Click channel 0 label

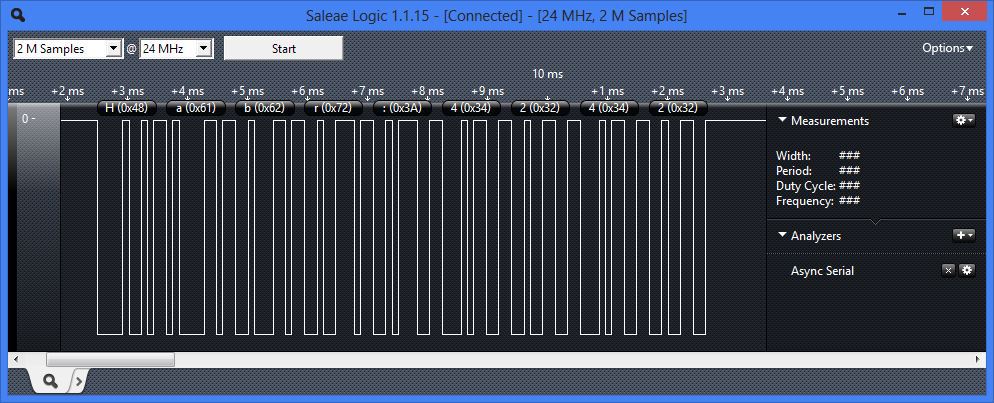pyautogui.click(x=28, y=118)
